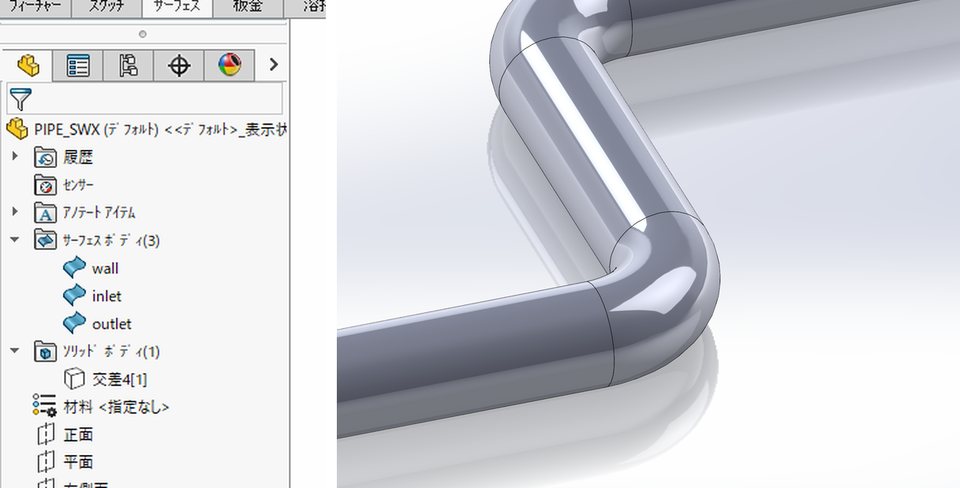Screen dimensions: 960x488
Task: Select the アノテート アイテム annotations icon
Action: (x=45, y=212)
